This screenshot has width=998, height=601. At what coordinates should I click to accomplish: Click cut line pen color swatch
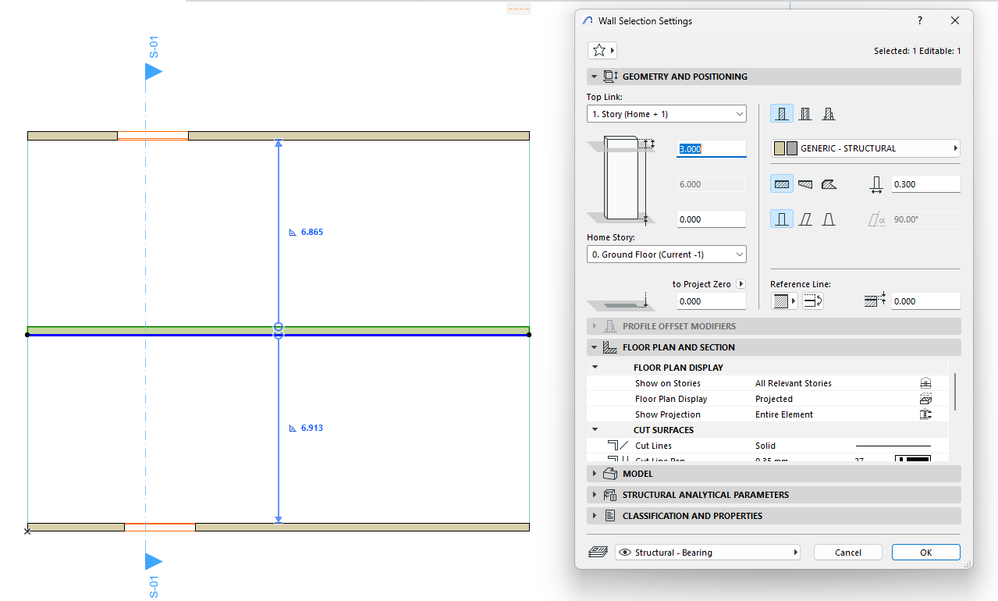pos(913,458)
